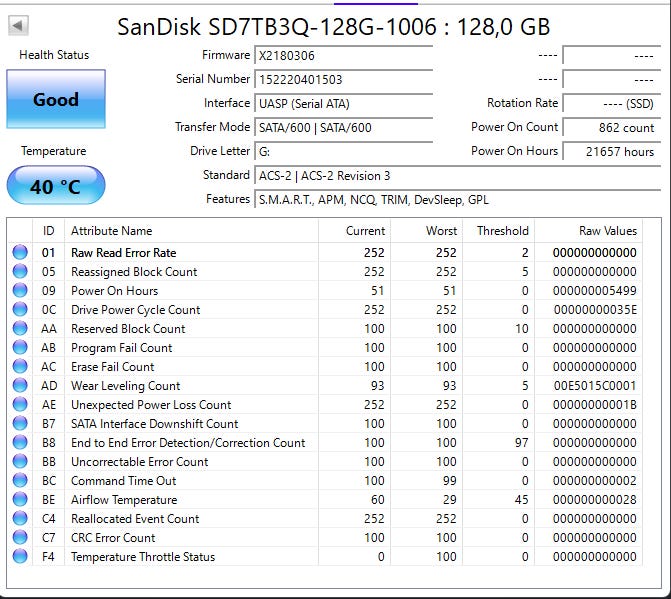Click the Serial Number field 152220401503

tap(344, 79)
